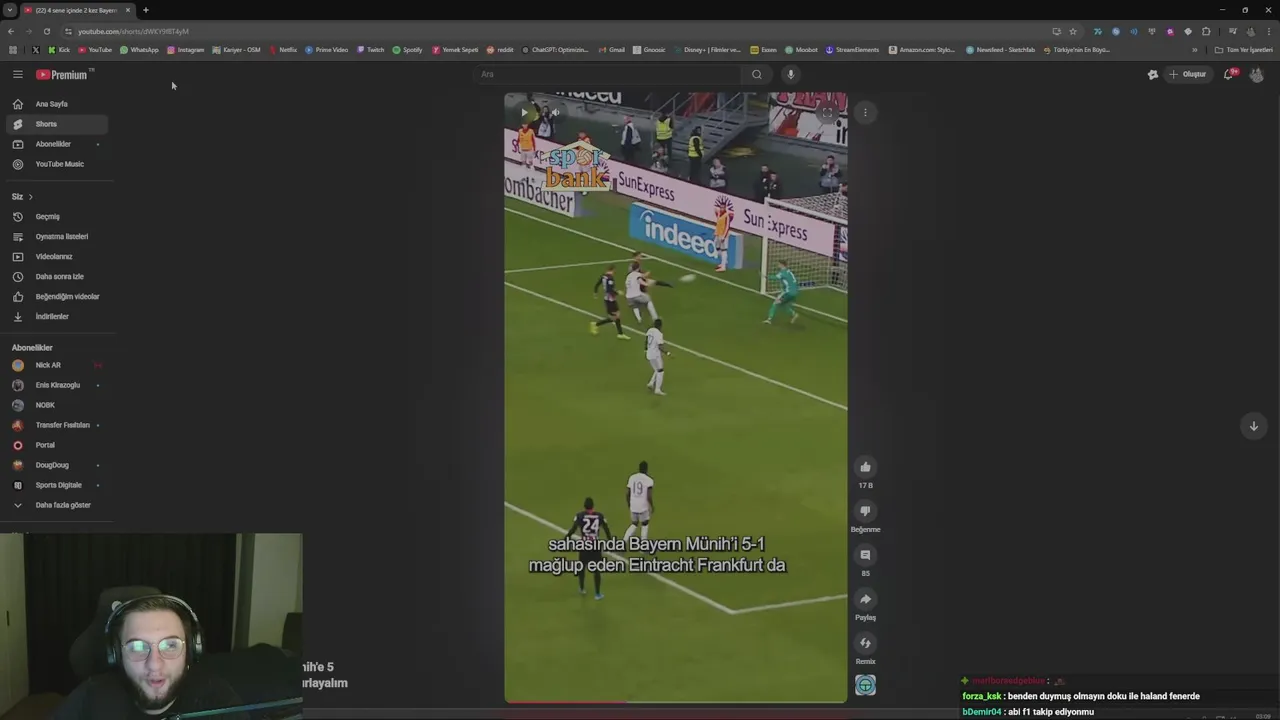Open Portal channel subscription
Viewport: 1280px width, 720px height.
[56, 445]
